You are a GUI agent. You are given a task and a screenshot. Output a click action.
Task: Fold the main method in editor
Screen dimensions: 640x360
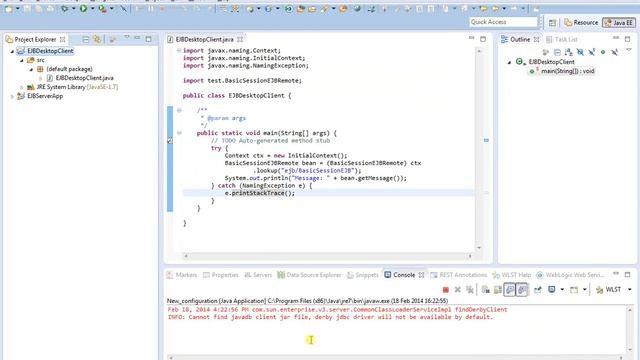coord(179,133)
